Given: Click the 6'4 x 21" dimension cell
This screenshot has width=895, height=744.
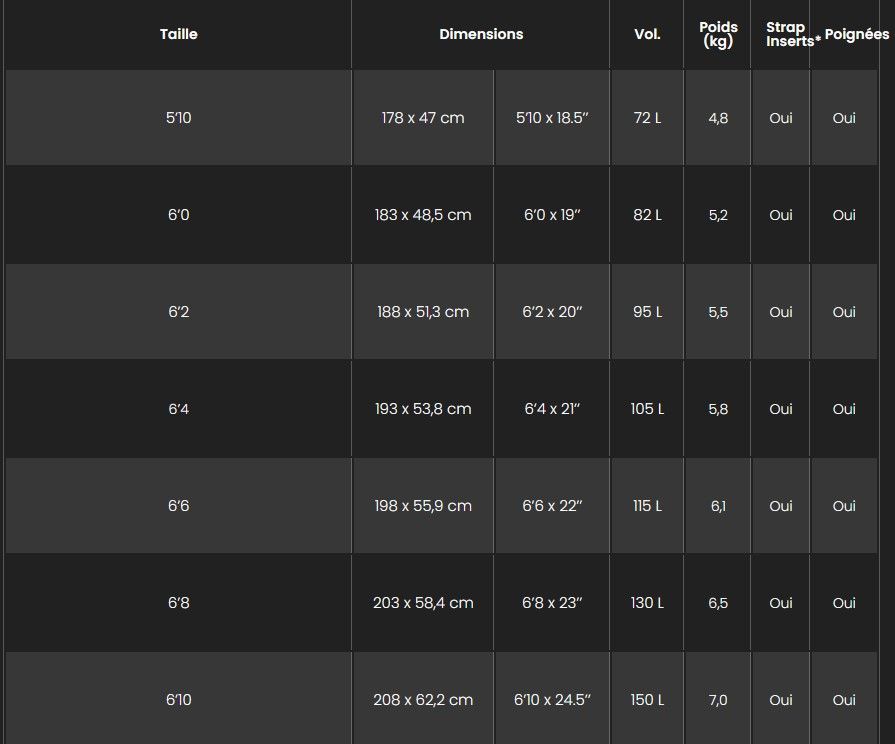Looking at the screenshot, I should (x=552, y=409).
